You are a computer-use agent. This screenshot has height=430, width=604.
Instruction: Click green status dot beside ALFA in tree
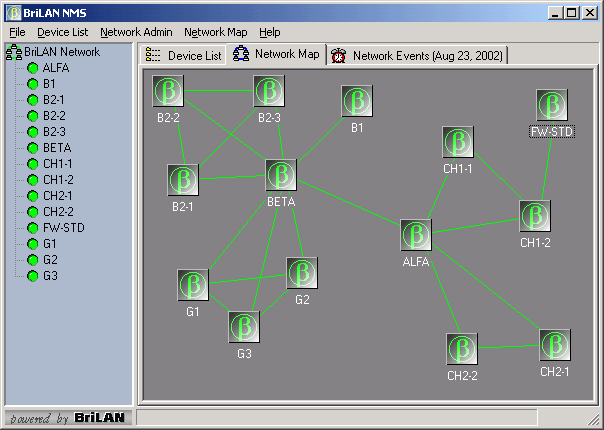pos(33,68)
